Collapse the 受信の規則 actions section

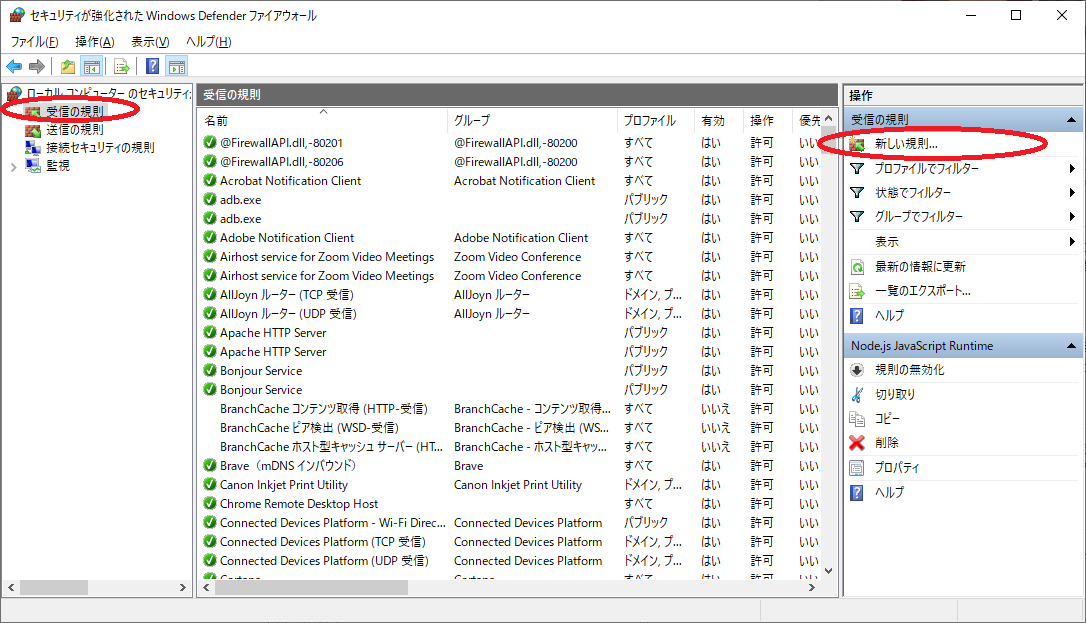(x=1072, y=119)
